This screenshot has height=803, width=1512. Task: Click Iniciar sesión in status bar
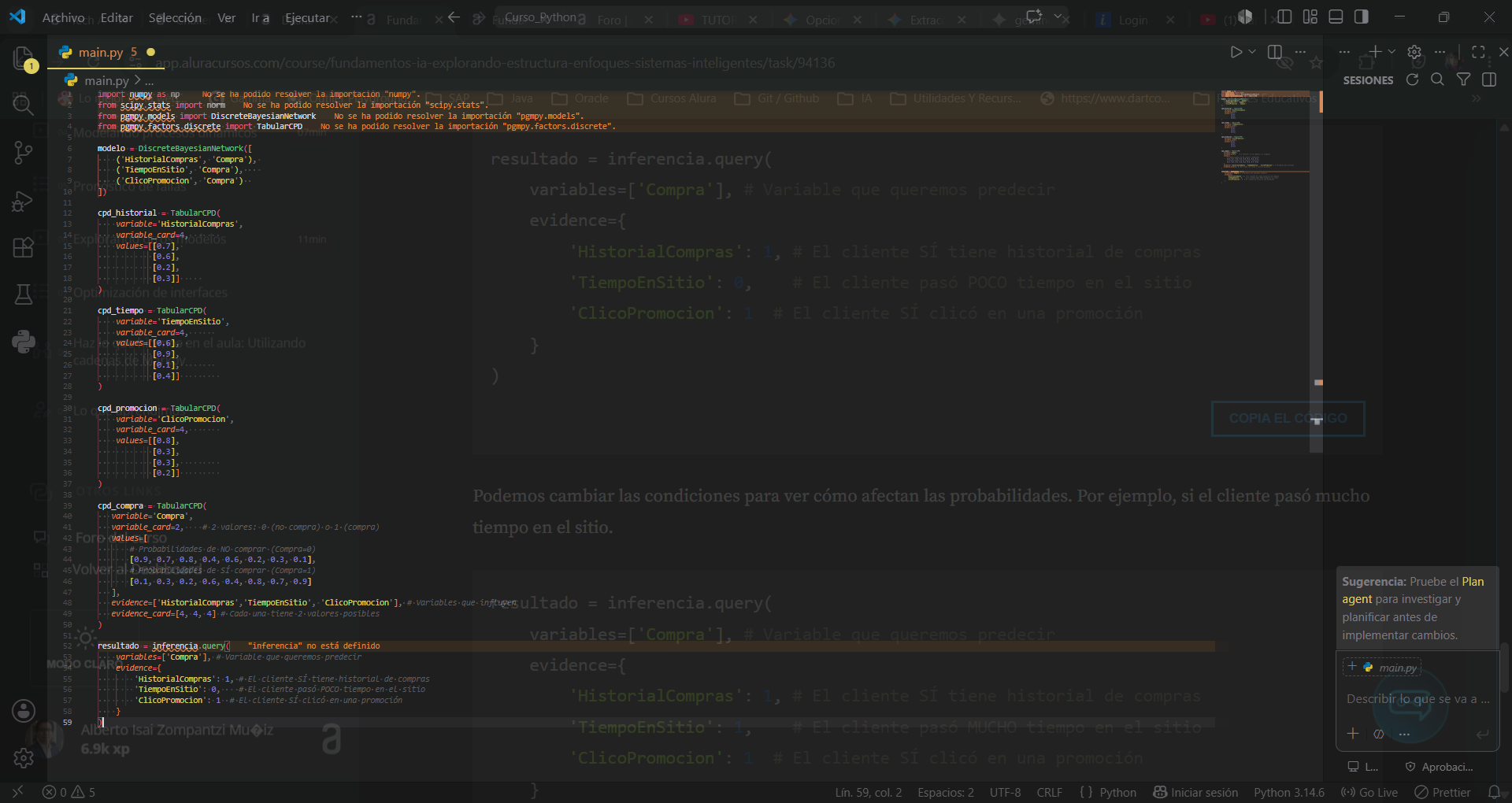tap(1195, 792)
